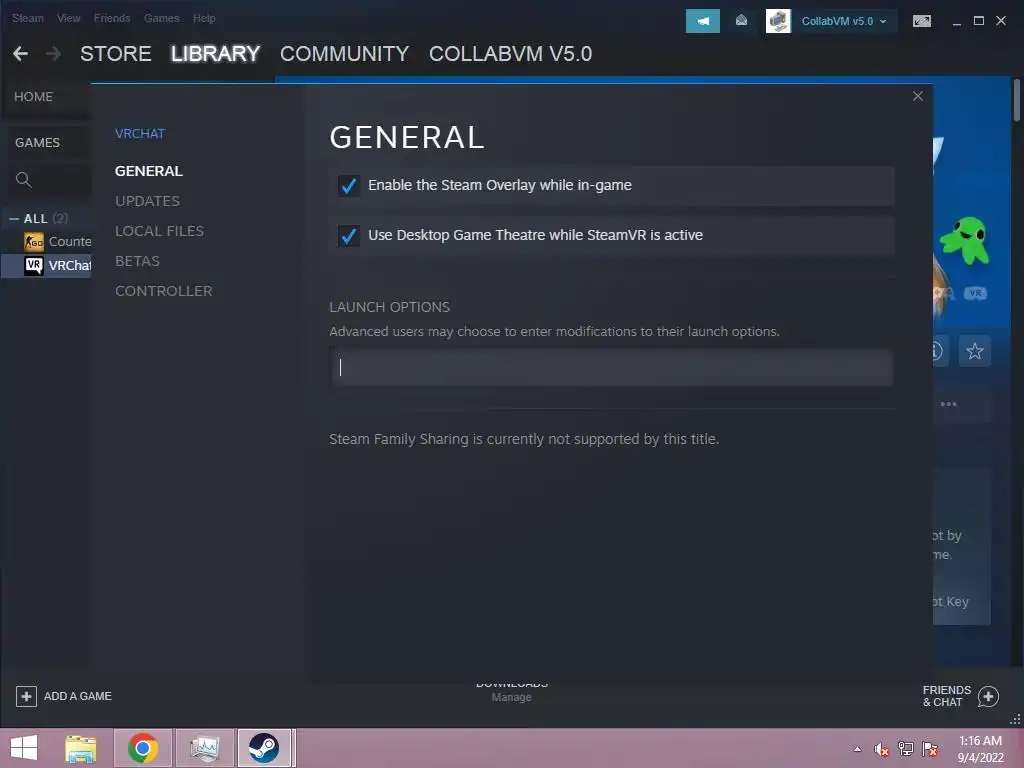Close the VRChat properties dialog
This screenshot has width=1024, height=768.
[x=918, y=96]
